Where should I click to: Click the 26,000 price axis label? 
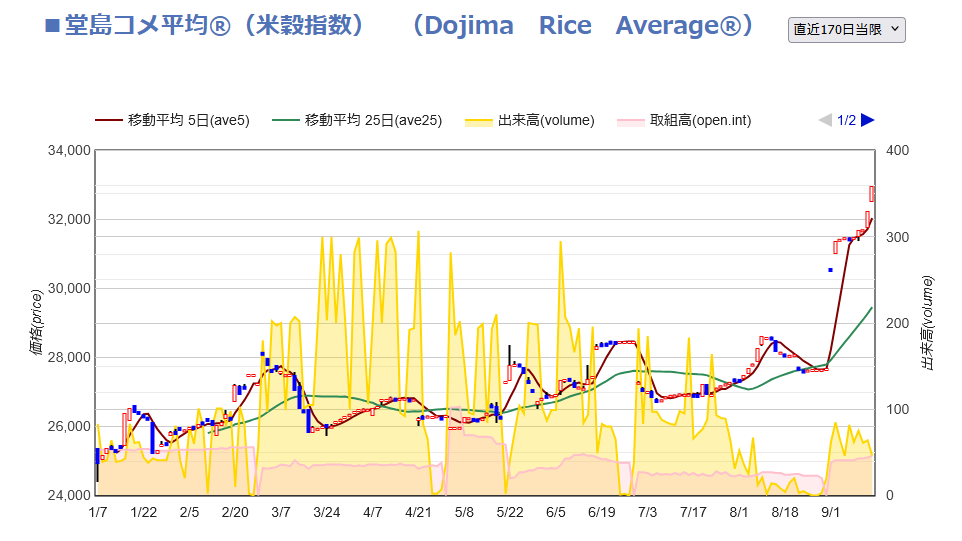click(69, 426)
